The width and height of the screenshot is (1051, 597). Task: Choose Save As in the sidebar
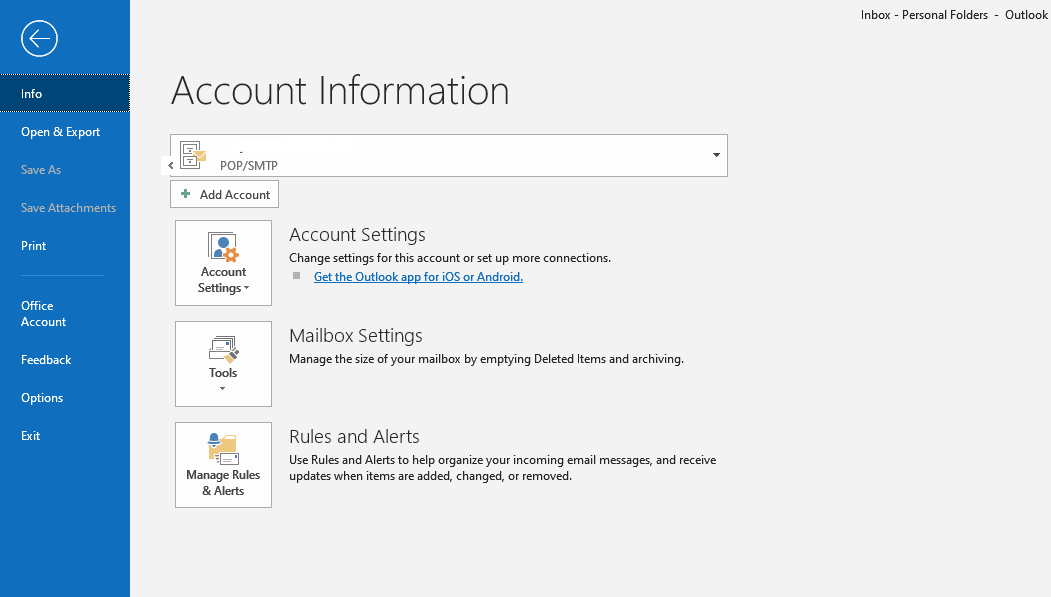pos(41,170)
